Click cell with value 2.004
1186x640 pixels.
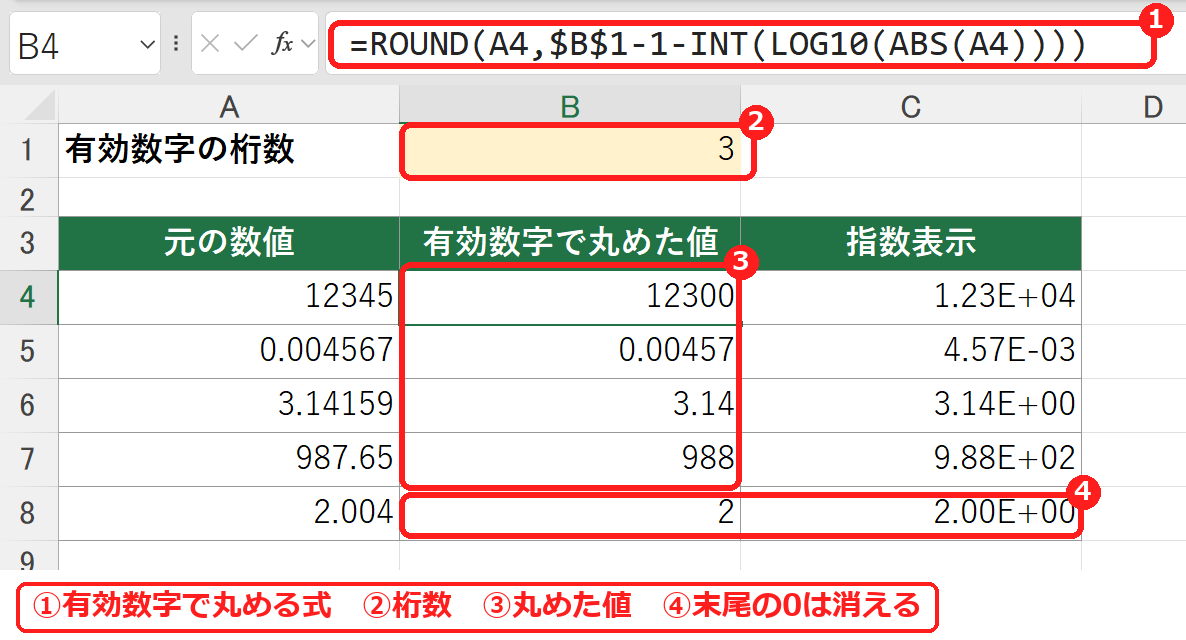tap(229, 513)
